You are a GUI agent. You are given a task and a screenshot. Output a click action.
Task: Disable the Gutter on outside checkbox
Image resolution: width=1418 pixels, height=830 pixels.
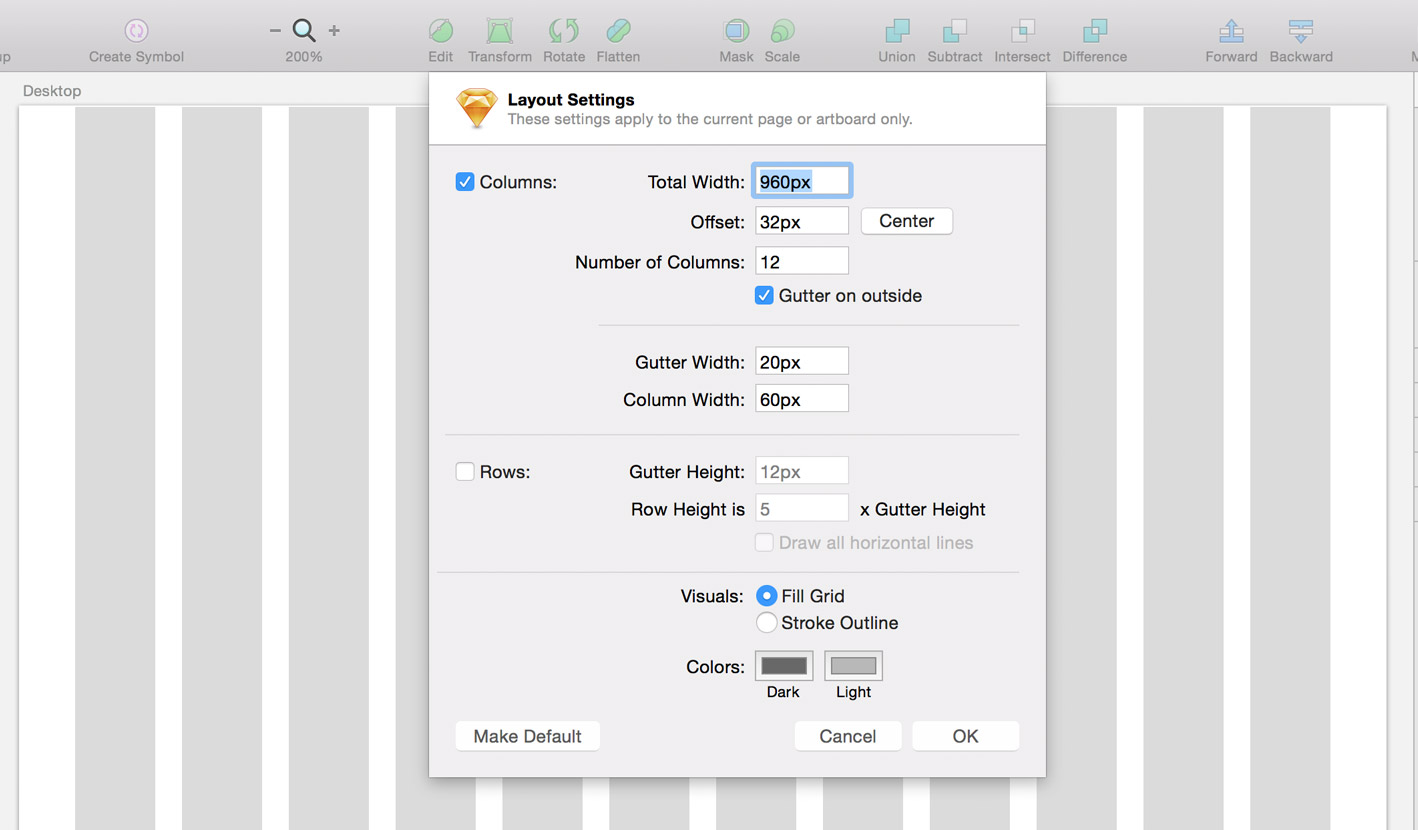[764, 295]
